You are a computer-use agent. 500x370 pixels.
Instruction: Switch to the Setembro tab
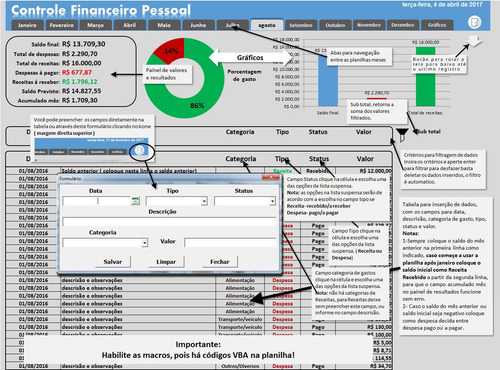pyautogui.click(x=301, y=25)
